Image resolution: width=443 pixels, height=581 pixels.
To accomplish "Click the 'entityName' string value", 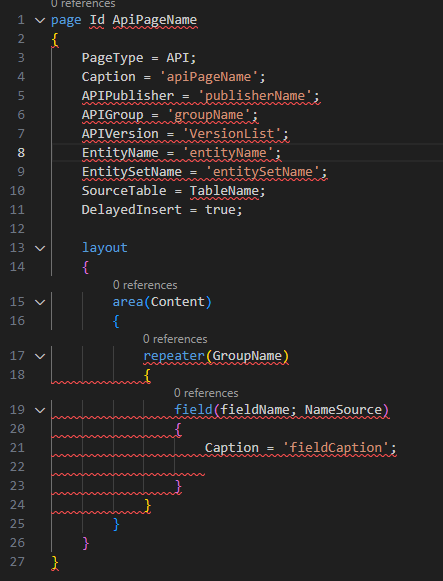I will click(228, 153).
